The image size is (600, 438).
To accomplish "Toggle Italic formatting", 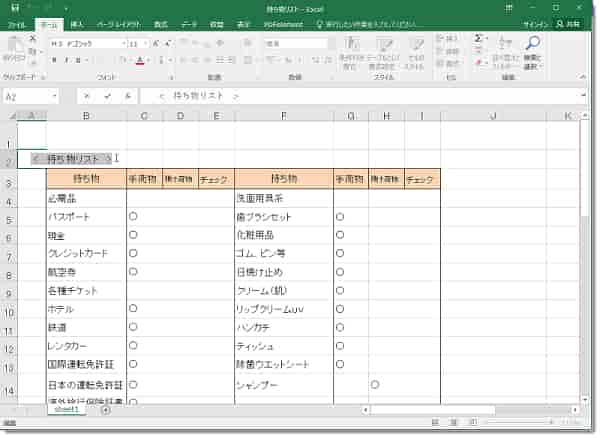I will 65,60.
